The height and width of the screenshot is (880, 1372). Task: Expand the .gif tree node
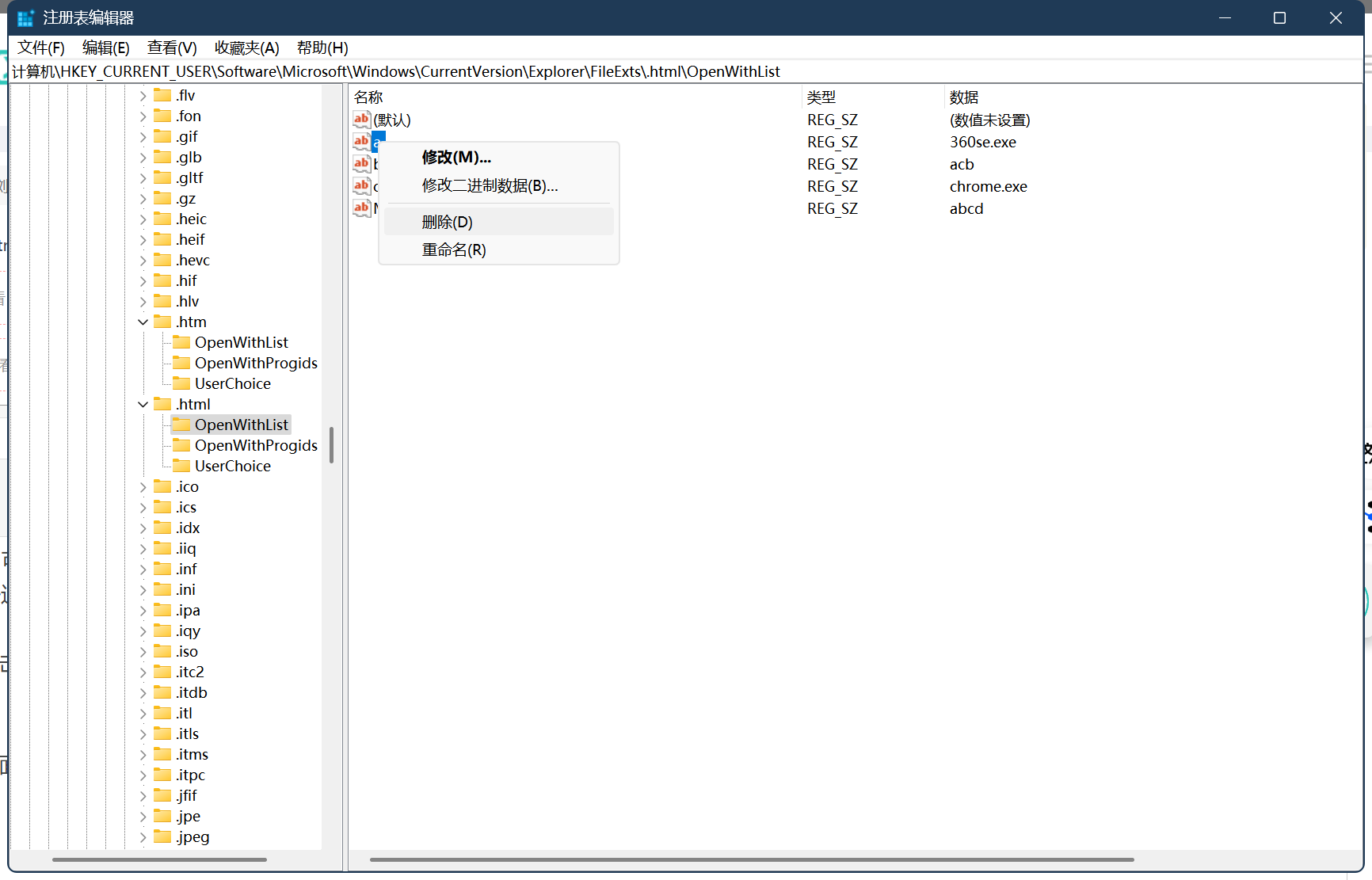tap(143, 136)
